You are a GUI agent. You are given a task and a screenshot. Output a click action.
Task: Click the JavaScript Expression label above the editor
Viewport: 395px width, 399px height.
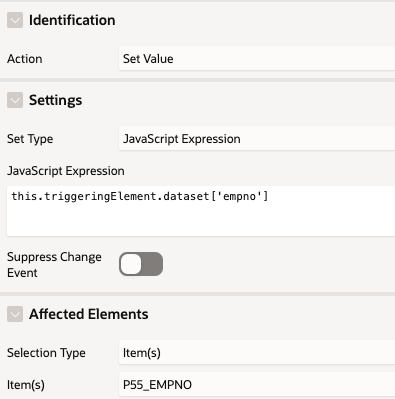66,171
